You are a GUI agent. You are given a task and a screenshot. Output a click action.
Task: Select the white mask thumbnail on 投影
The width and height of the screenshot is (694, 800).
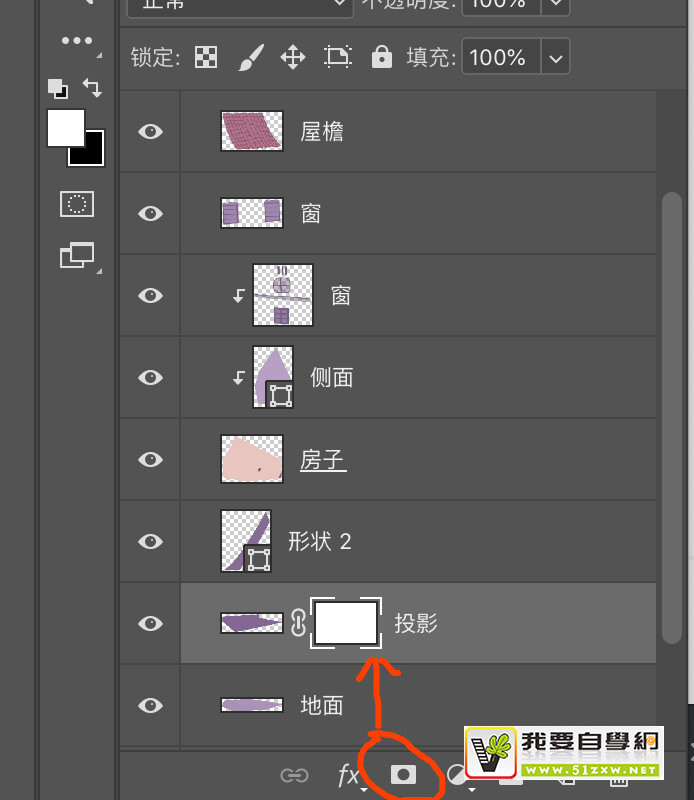click(x=346, y=623)
